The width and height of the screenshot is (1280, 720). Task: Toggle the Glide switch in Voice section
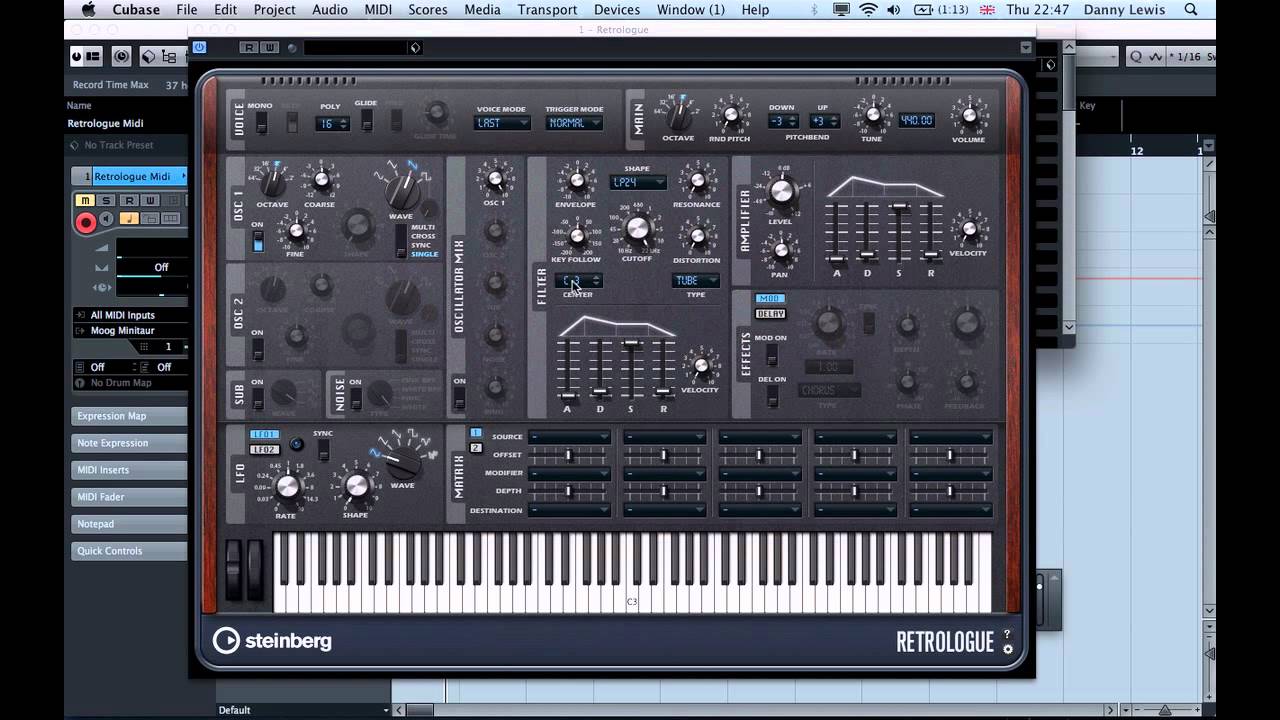coord(367,120)
